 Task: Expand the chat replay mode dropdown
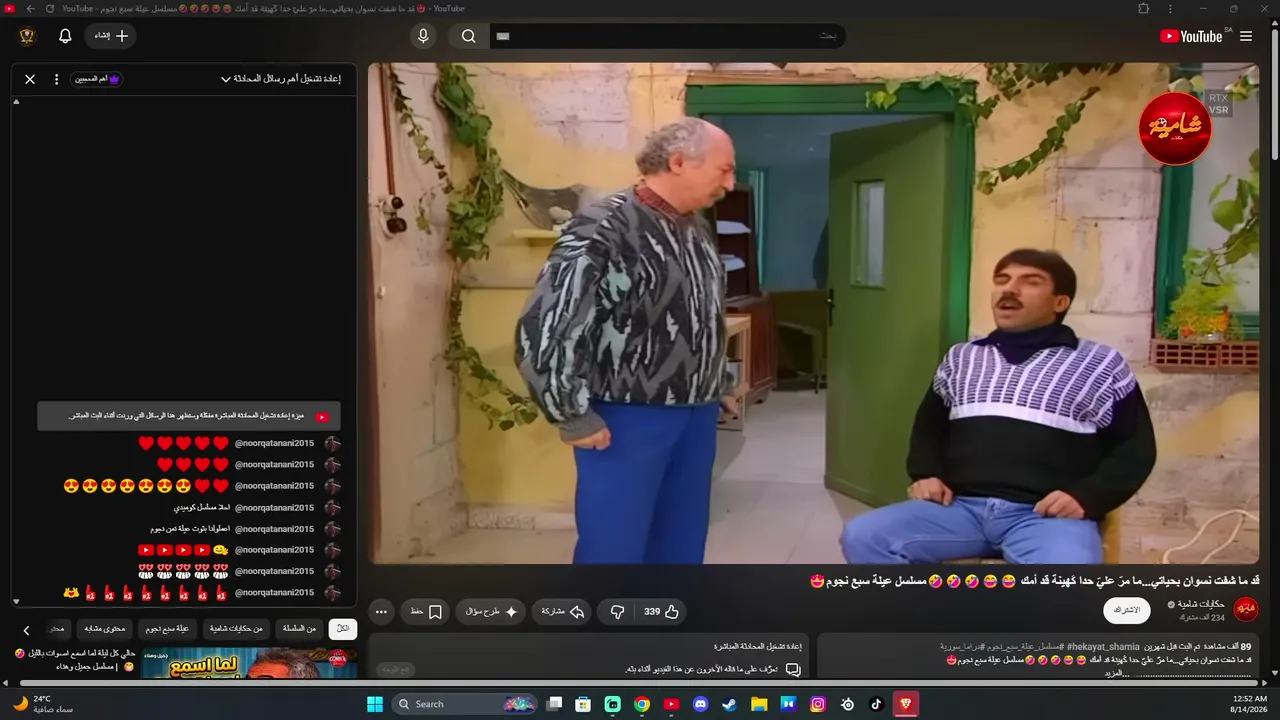tap(281, 79)
